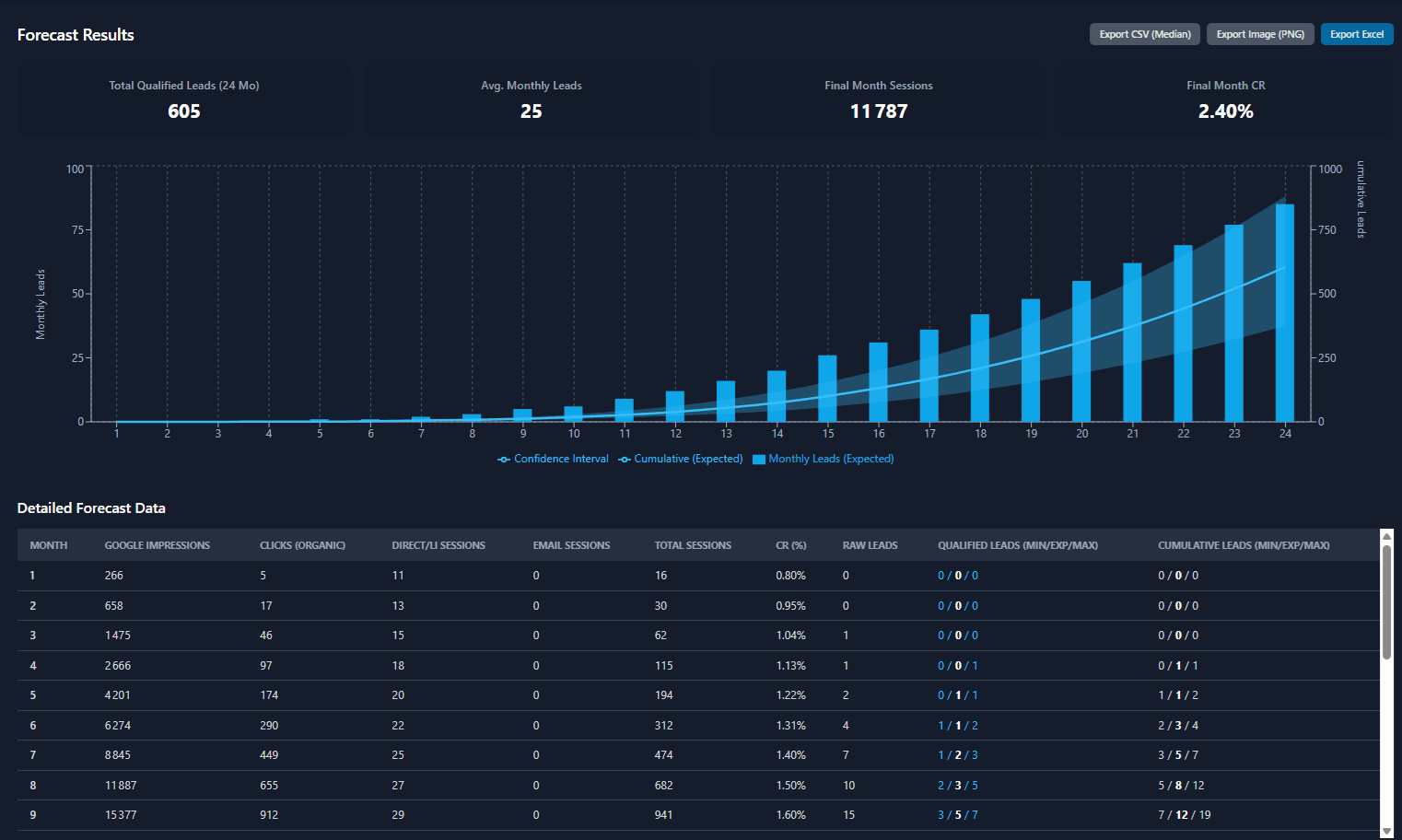Toggle the Monthly Leads (Expected) legend series
The image size is (1402, 840).
[824, 459]
